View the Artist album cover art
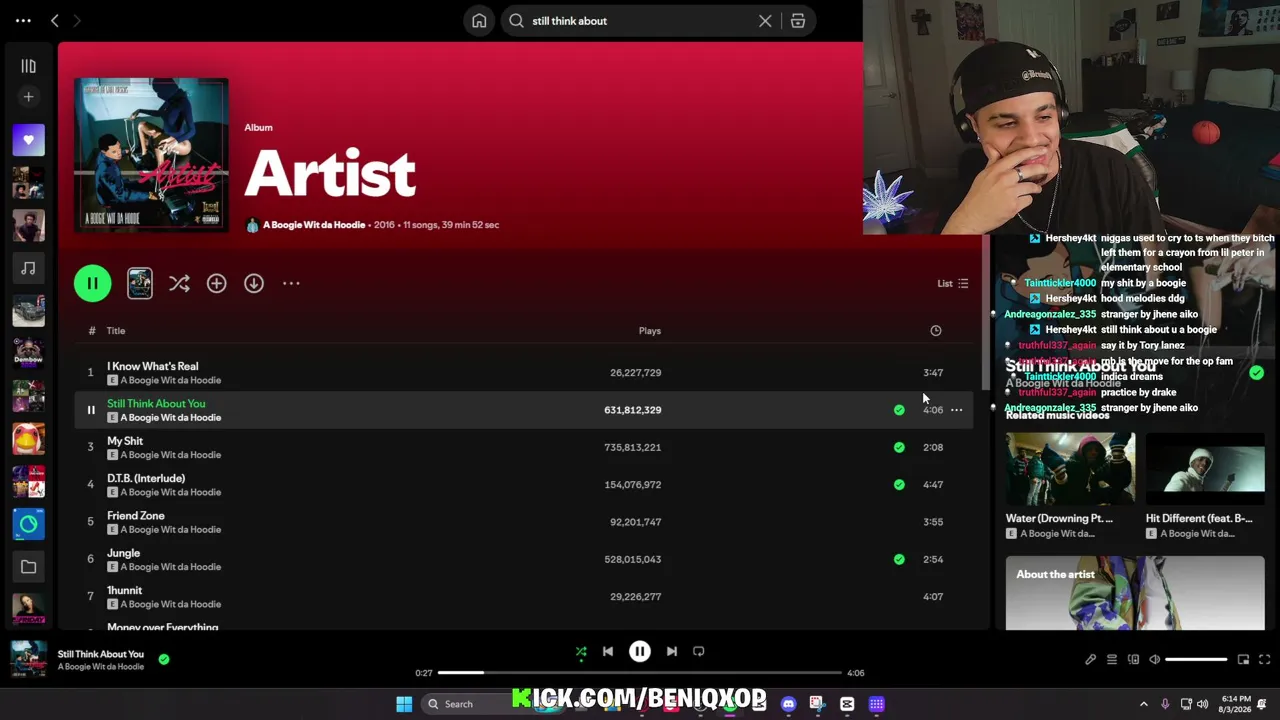Image resolution: width=1280 pixels, height=720 pixels. (x=151, y=154)
